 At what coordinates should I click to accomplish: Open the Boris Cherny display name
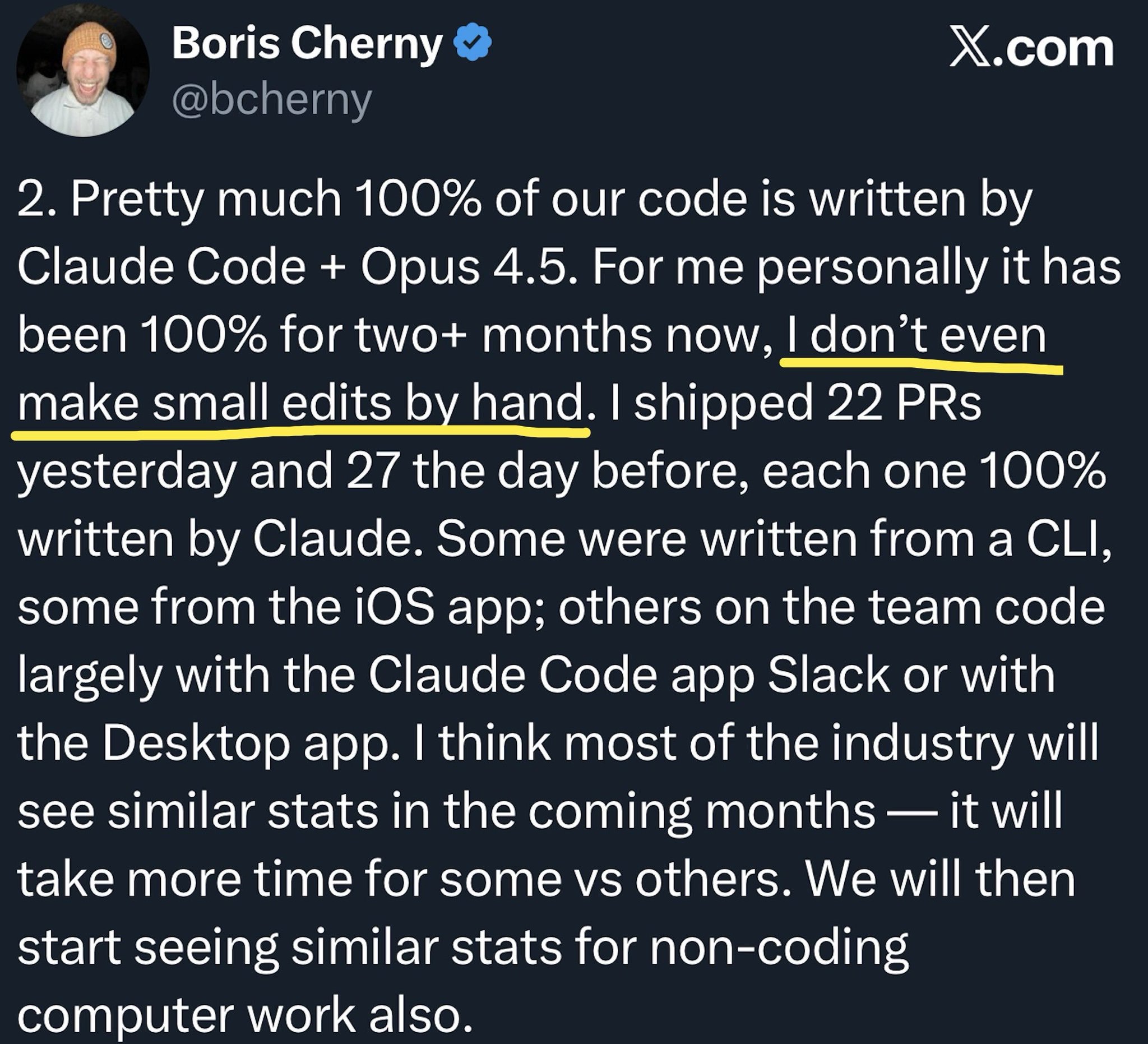[307, 44]
